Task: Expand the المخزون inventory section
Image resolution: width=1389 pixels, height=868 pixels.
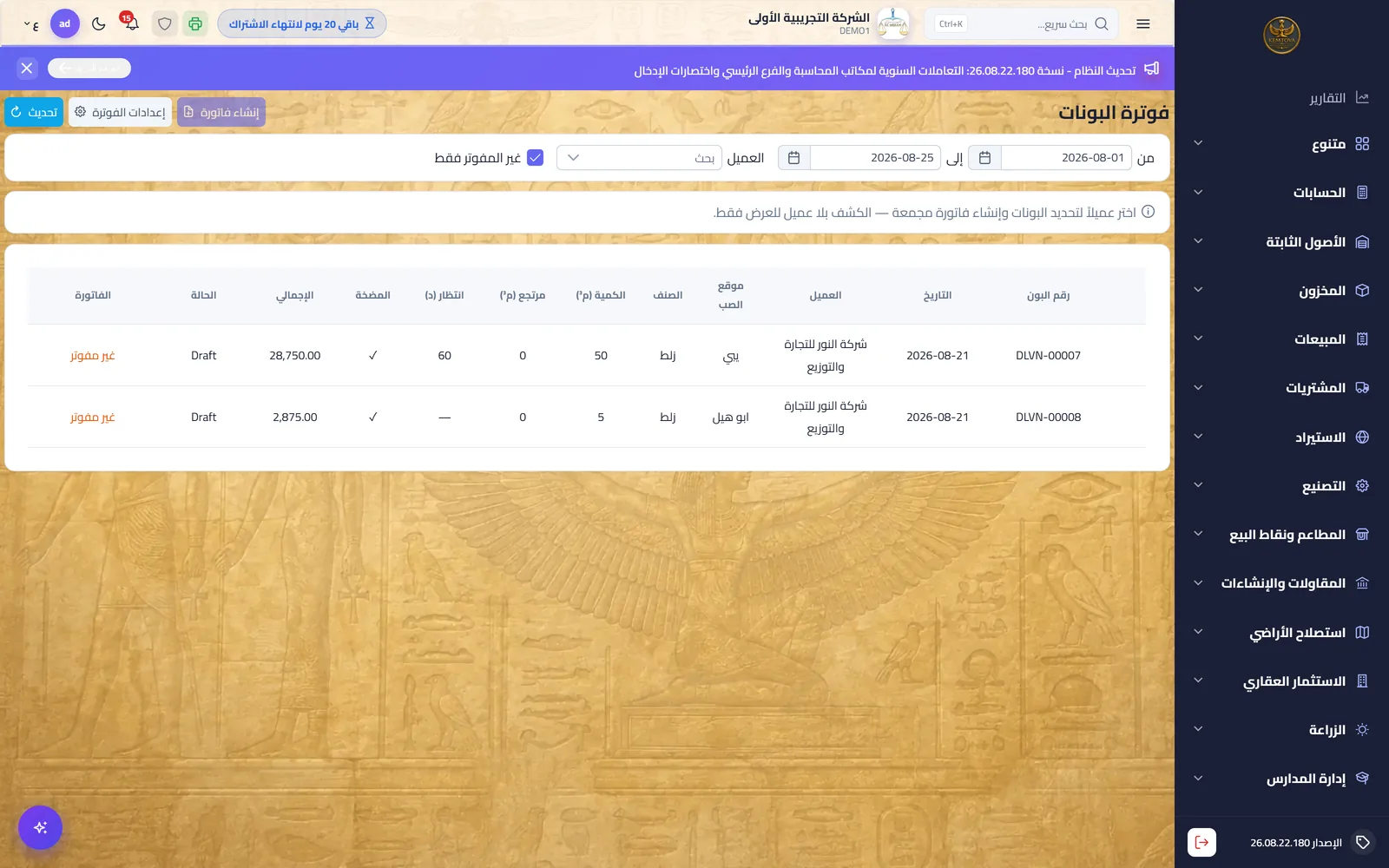Action: [1282, 291]
